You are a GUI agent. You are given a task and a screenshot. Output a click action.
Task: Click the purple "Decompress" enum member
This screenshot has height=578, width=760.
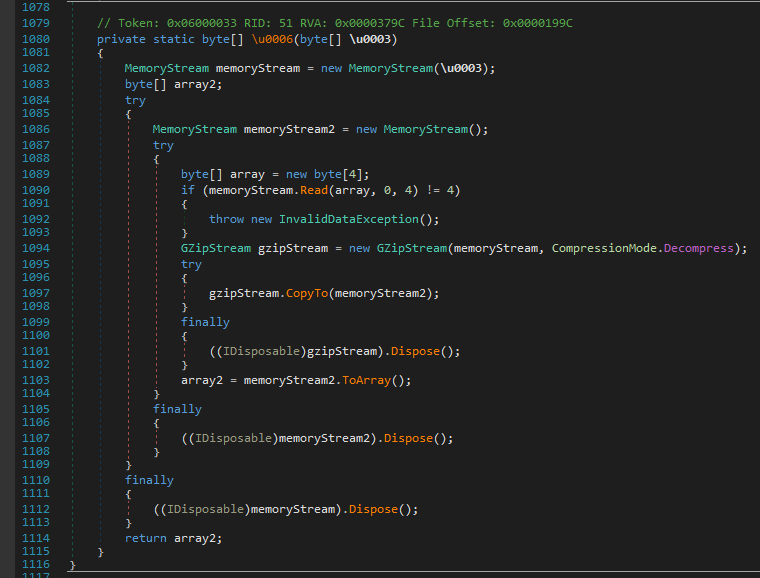[x=698, y=249]
